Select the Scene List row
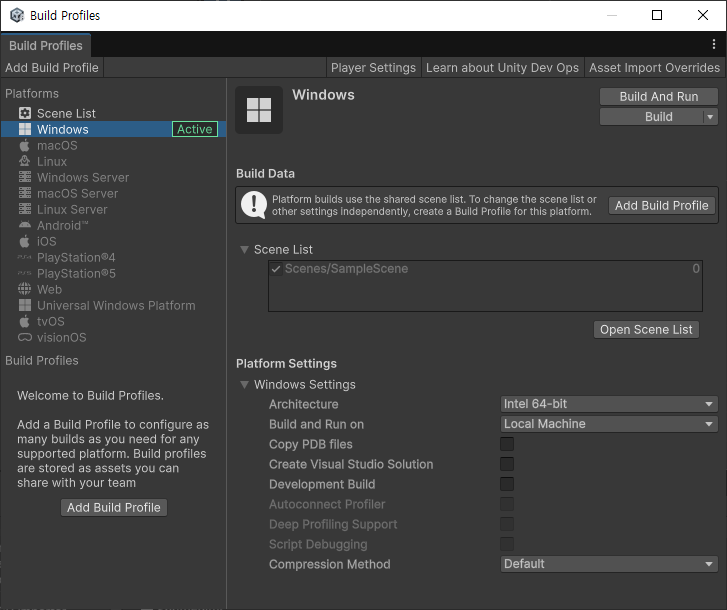The width and height of the screenshot is (727, 610). [113, 113]
